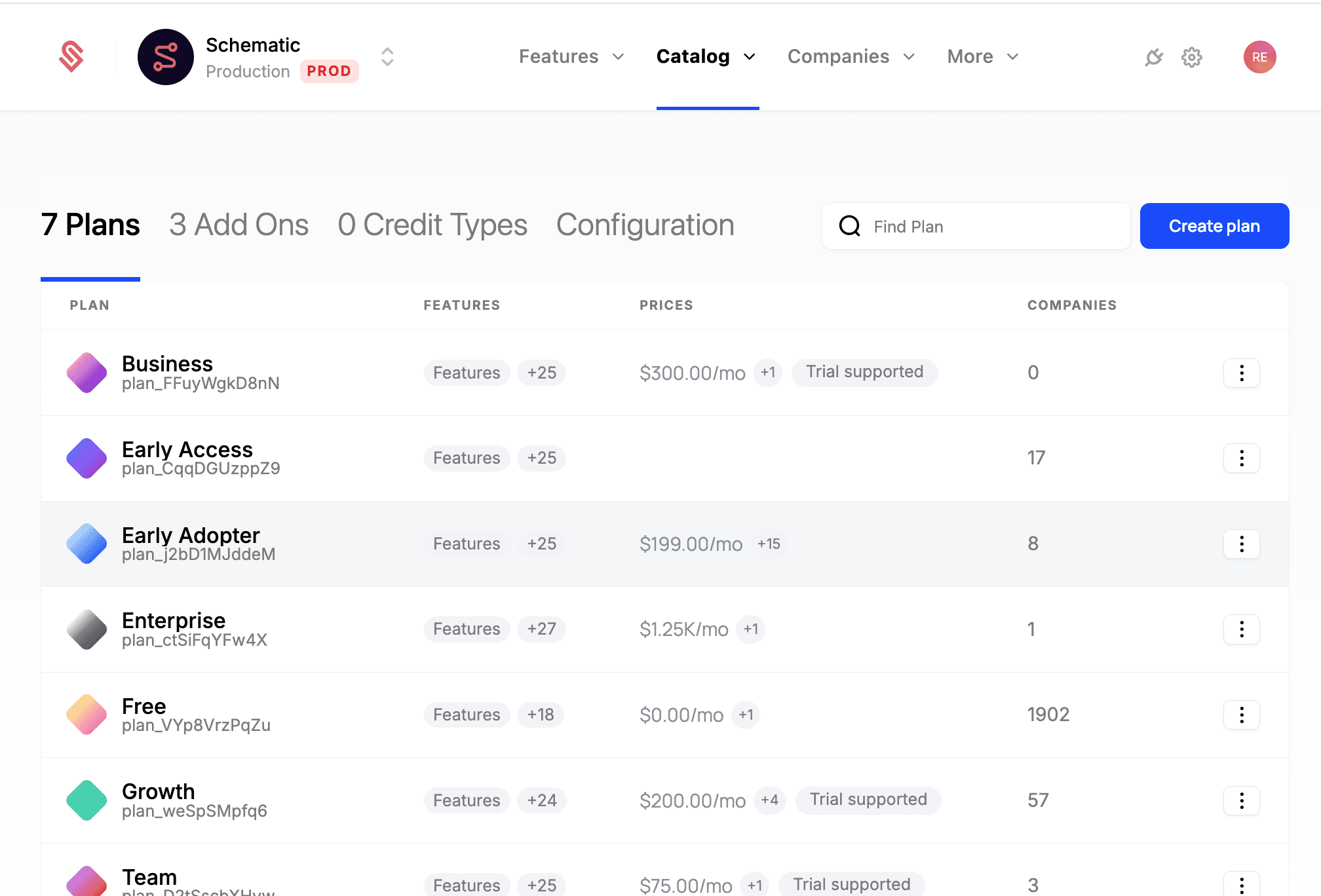1321x896 pixels.
Task: Open the Early Adopter row options menu
Action: (x=1241, y=544)
